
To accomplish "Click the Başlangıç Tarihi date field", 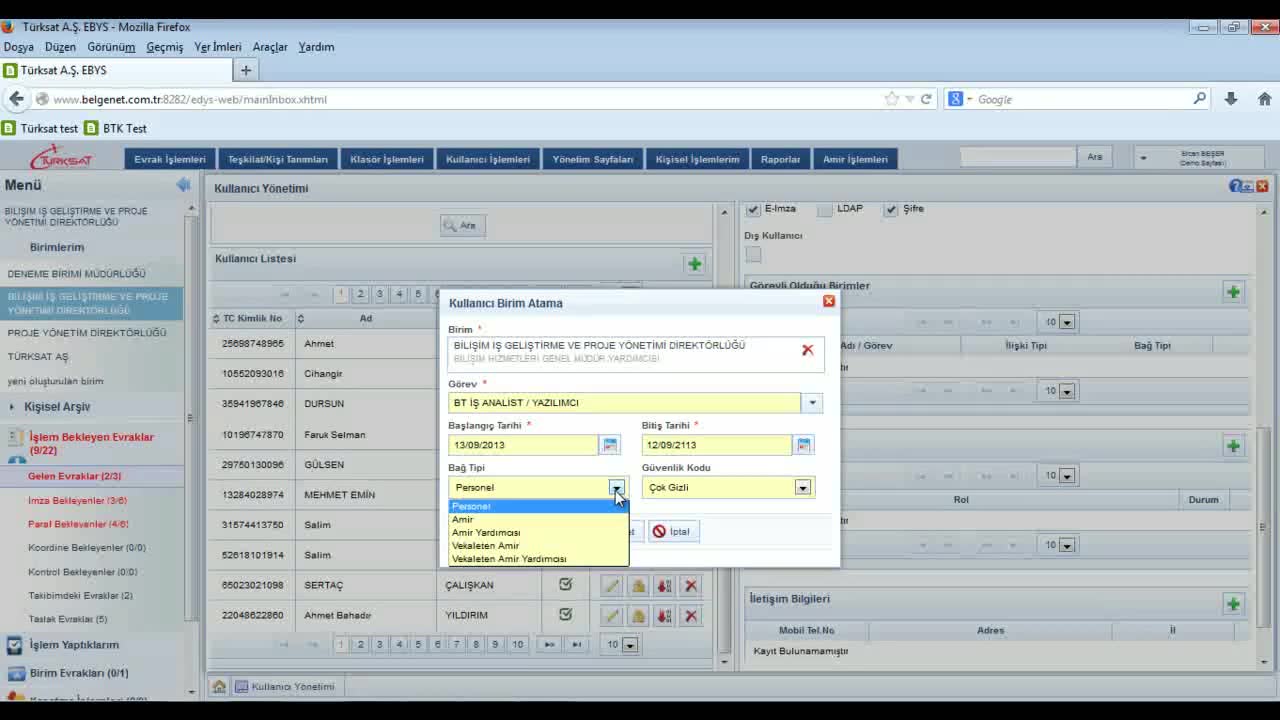I will pos(522,445).
